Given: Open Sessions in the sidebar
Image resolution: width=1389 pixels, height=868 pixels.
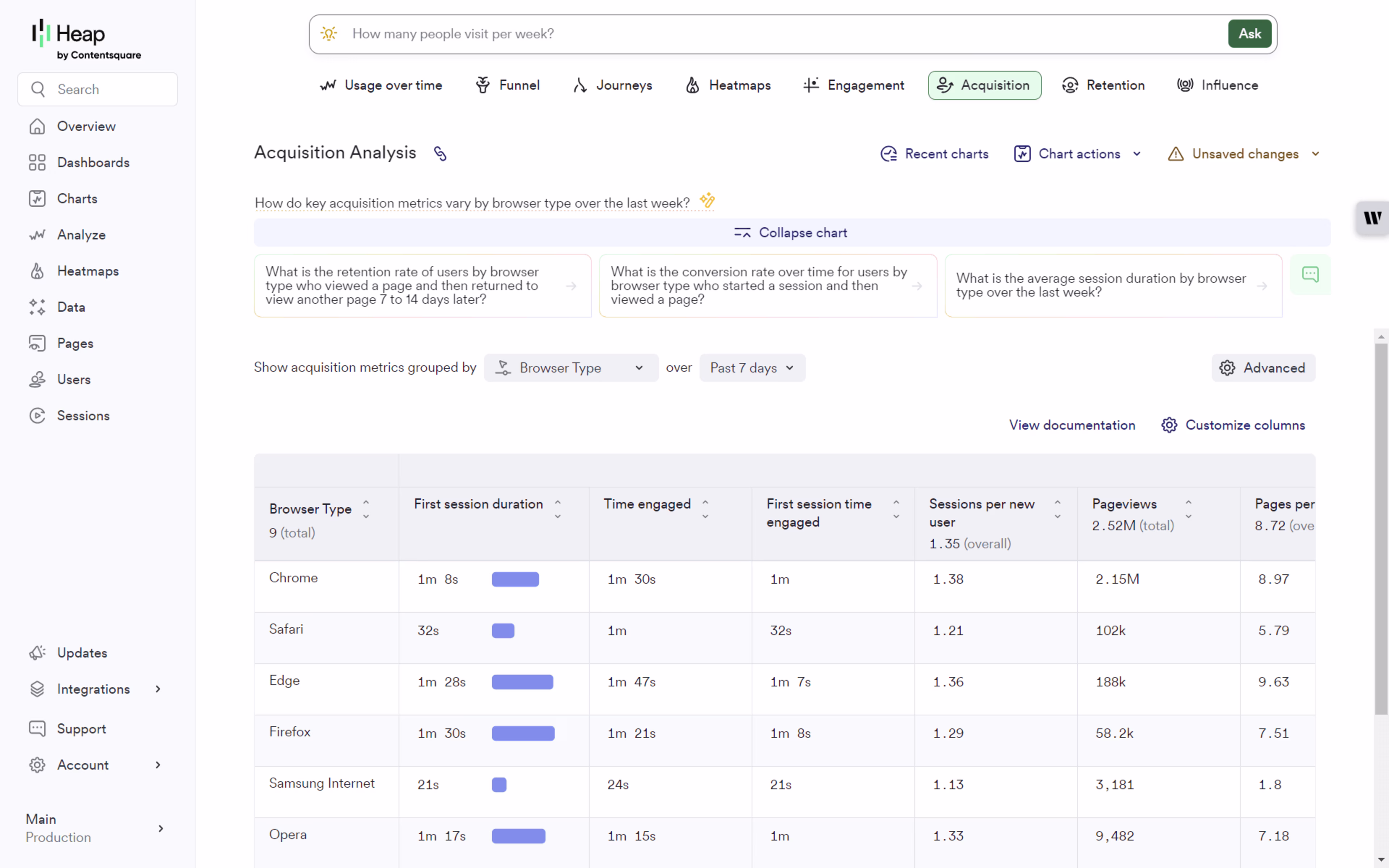Looking at the screenshot, I should 82,416.
